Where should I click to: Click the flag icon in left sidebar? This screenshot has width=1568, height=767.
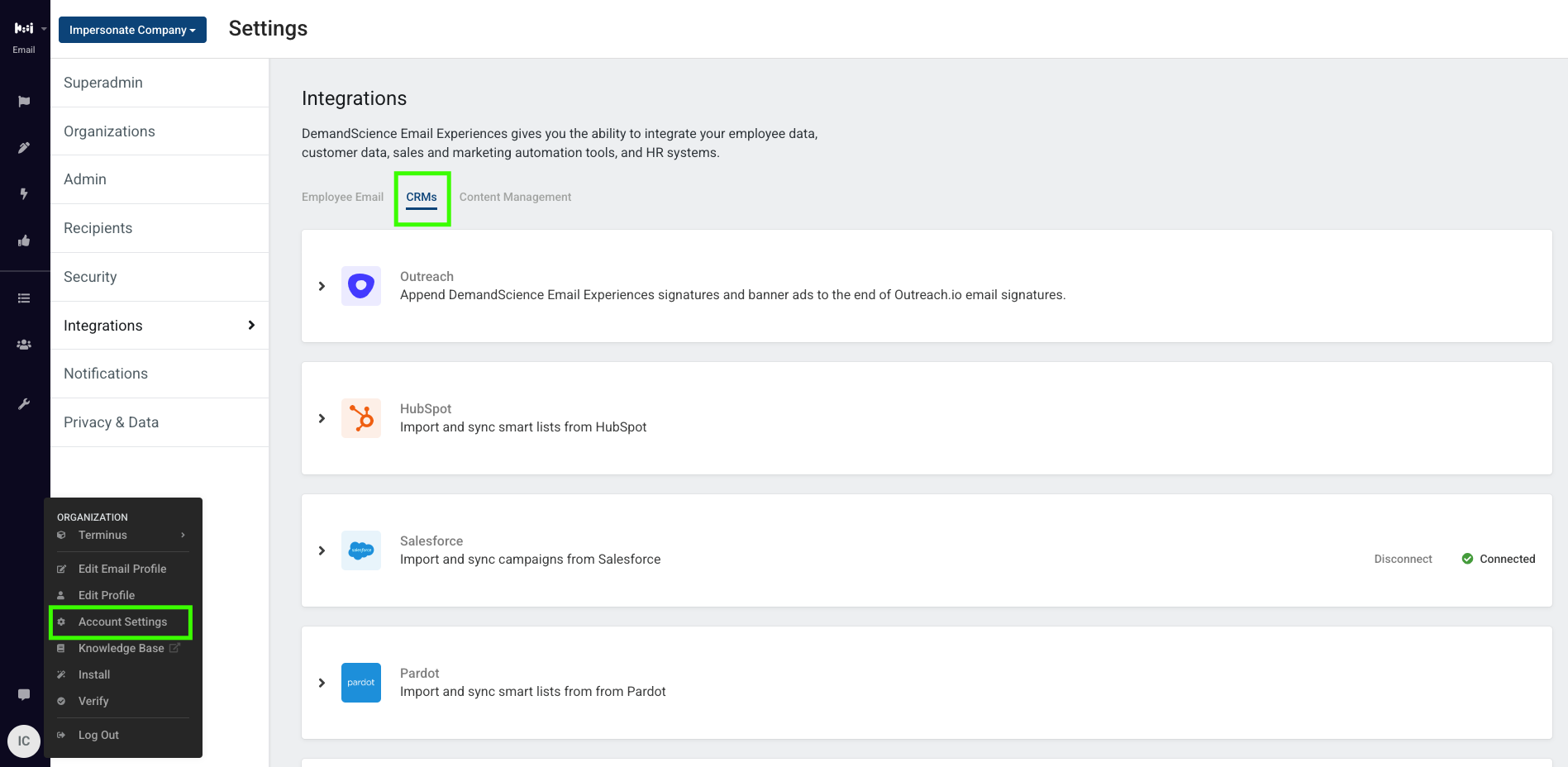[x=24, y=102]
